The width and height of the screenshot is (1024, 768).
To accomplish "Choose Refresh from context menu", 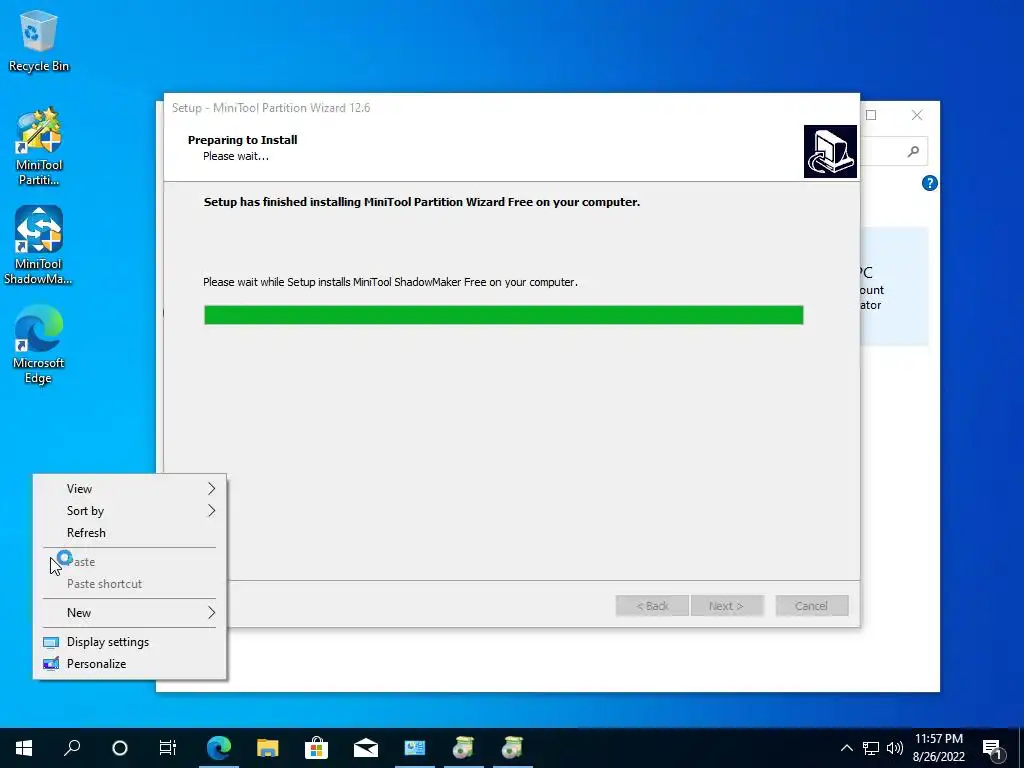I will [129, 533].
